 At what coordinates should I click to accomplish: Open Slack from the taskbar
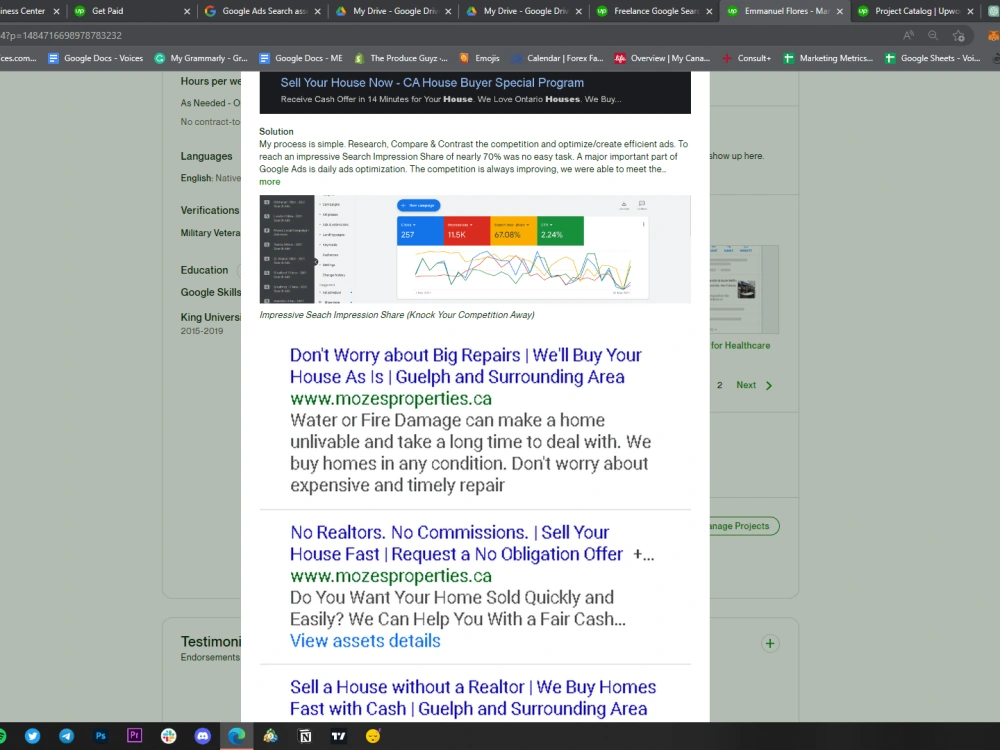pos(168,736)
